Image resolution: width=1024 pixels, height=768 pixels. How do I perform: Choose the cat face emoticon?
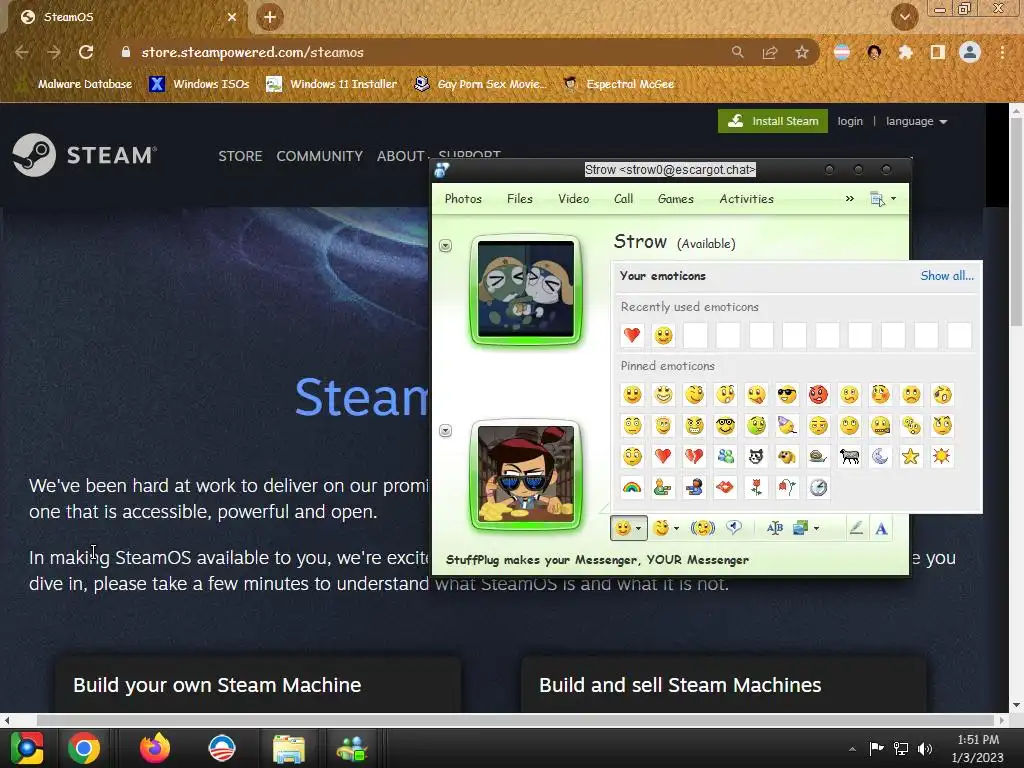point(756,456)
